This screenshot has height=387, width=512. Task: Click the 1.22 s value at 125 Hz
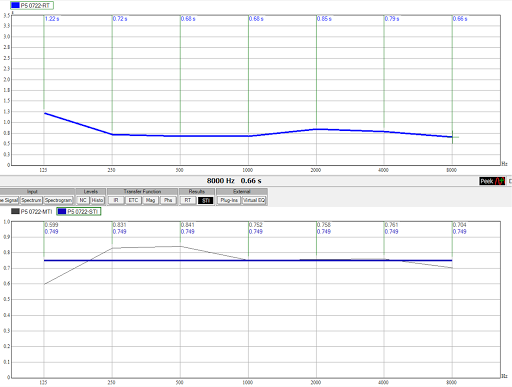pos(52,19)
